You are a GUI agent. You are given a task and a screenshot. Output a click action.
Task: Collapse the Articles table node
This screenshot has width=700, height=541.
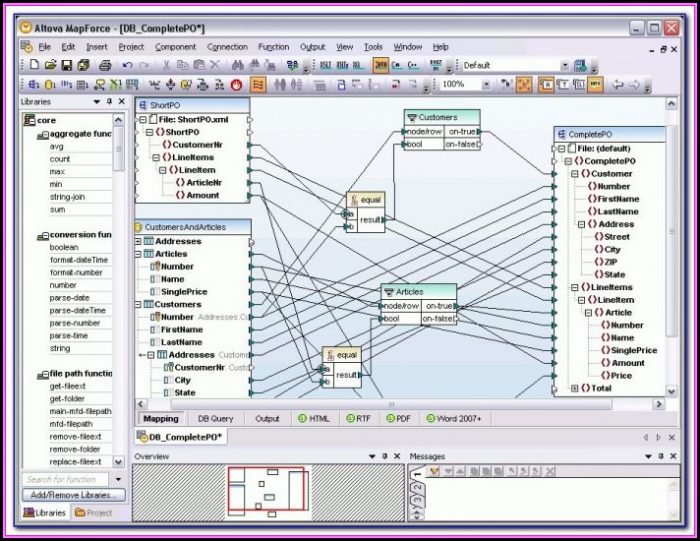click(138, 254)
